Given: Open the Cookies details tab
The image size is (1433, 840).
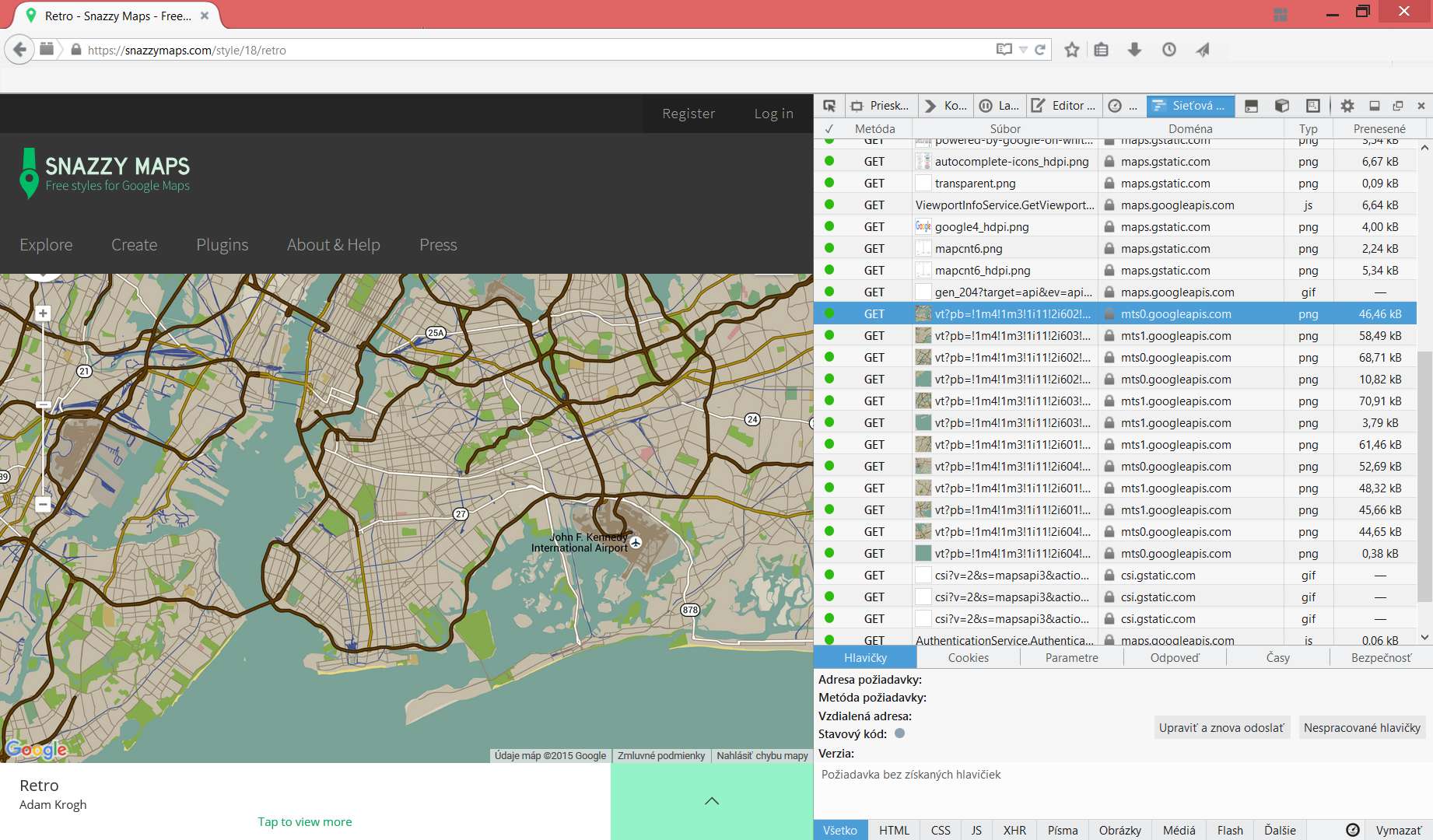Looking at the screenshot, I should 969,657.
